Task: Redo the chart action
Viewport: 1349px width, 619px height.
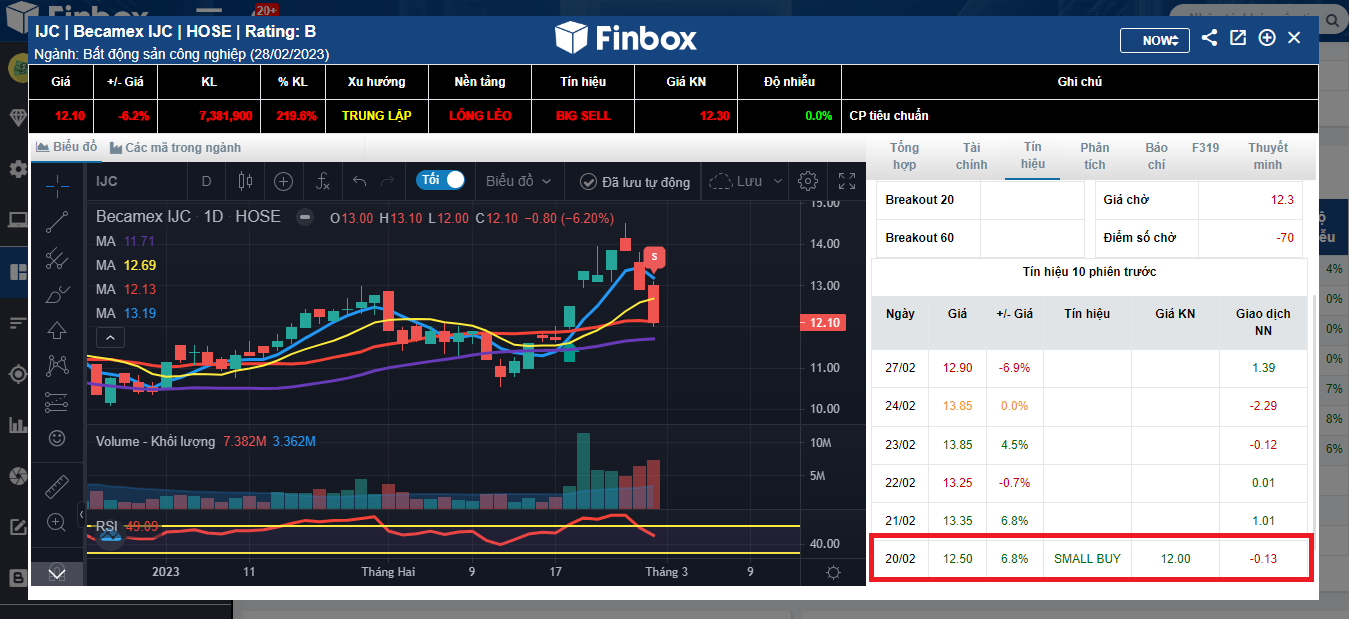Action: [388, 181]
